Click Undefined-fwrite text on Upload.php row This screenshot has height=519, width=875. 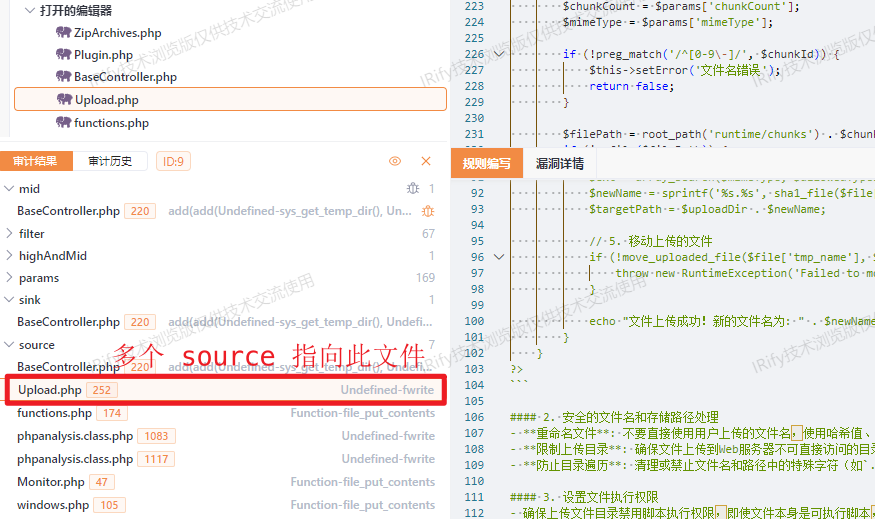point(387,390)
